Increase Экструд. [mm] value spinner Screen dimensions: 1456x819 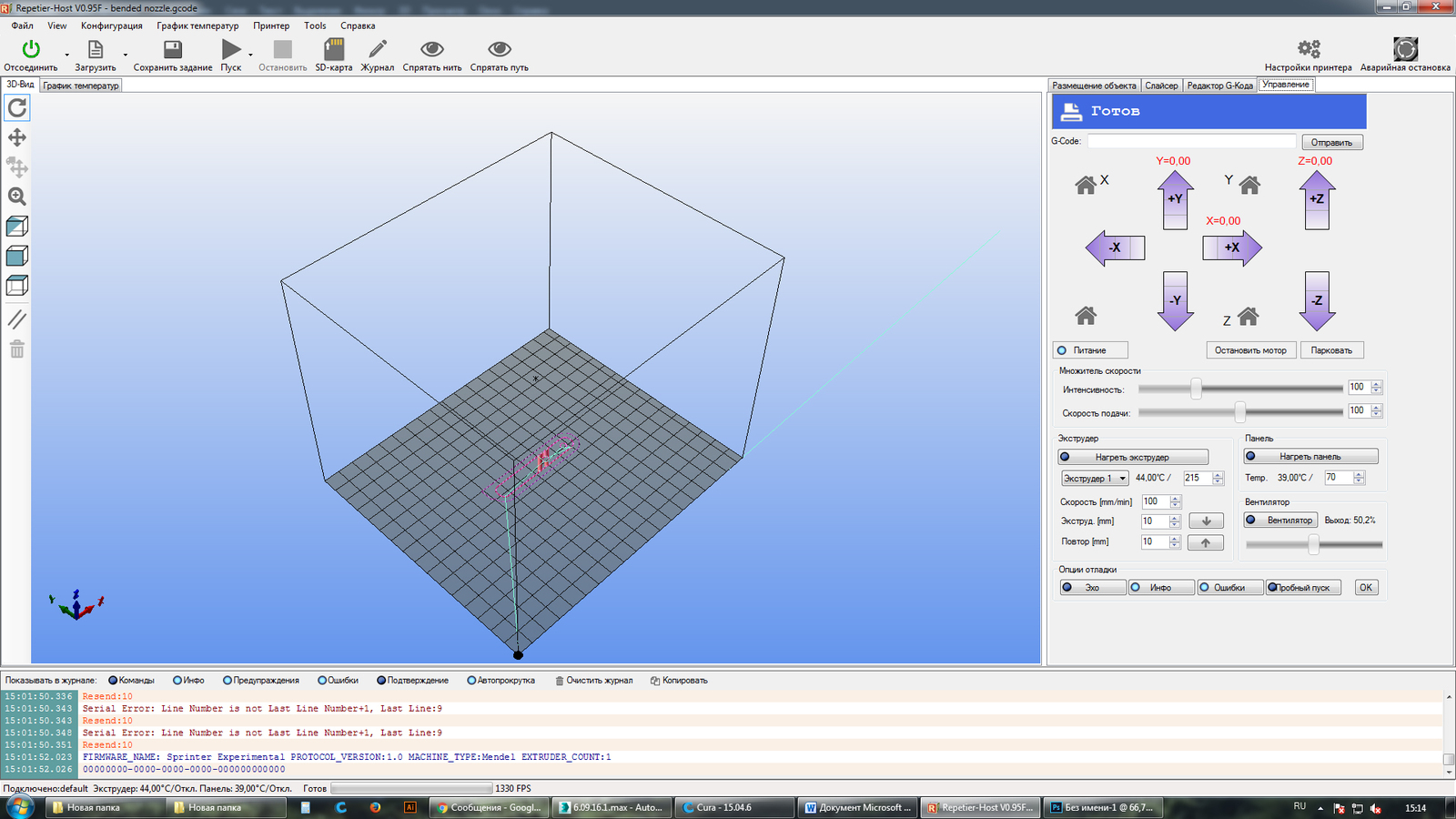[x=1175, y=519]
